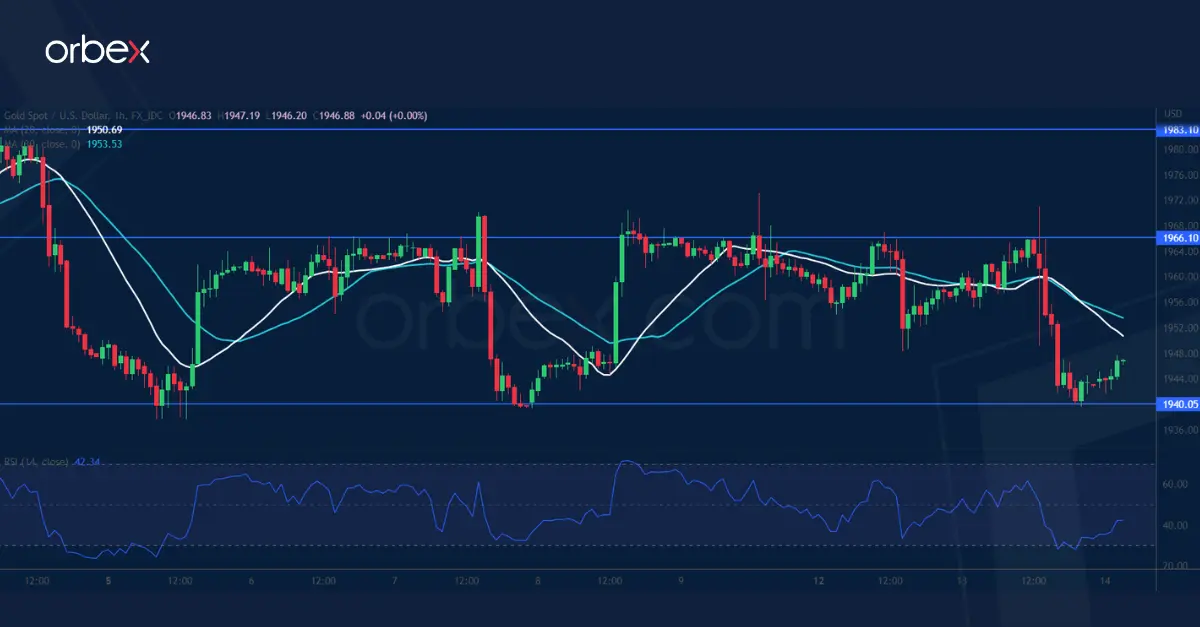Open the 1h timeframe selector
Image resolution: width=1200 pixels, height=627 pixels.
[x=118, y=115]
